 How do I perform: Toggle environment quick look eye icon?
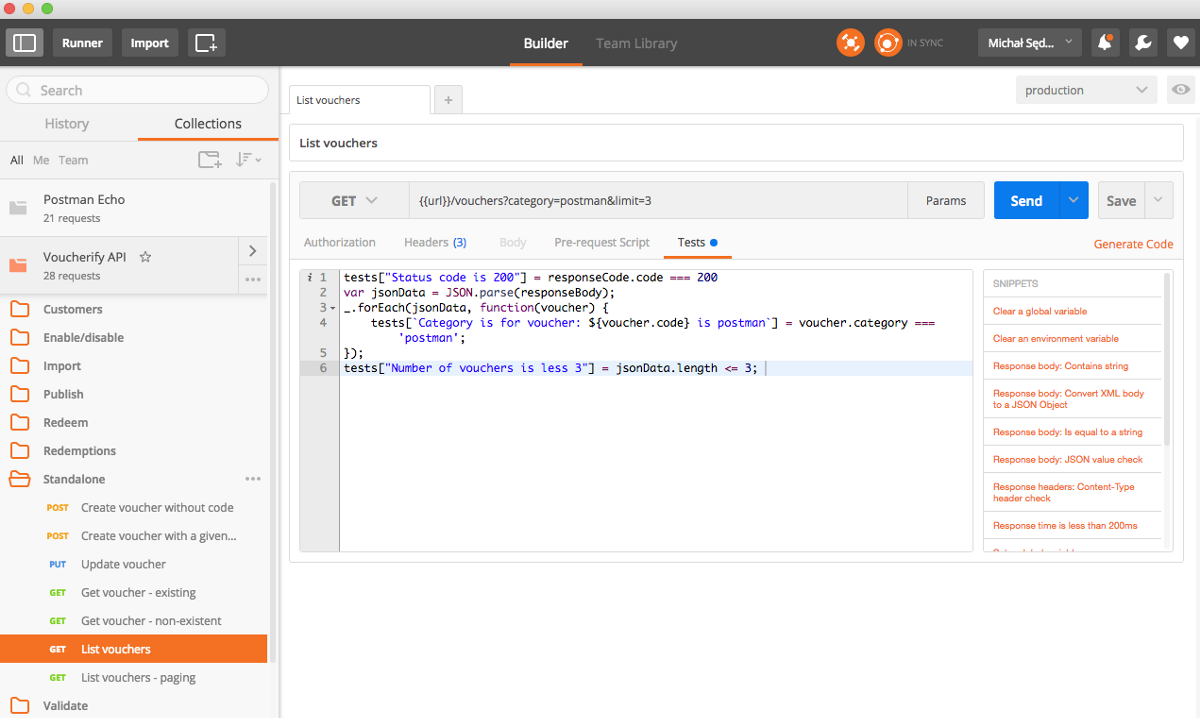coord(1181,90)
